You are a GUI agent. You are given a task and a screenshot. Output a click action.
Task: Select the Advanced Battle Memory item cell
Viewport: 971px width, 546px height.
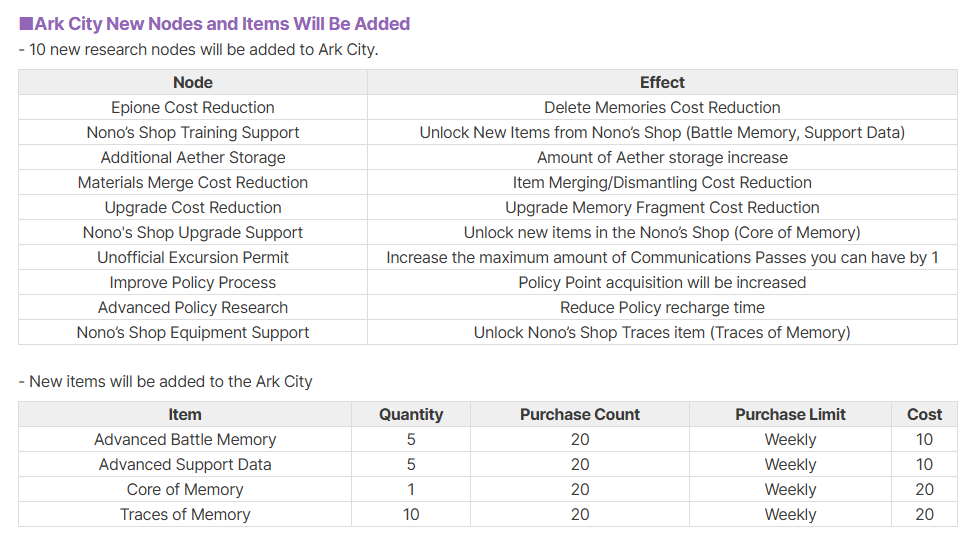[185, 439]
